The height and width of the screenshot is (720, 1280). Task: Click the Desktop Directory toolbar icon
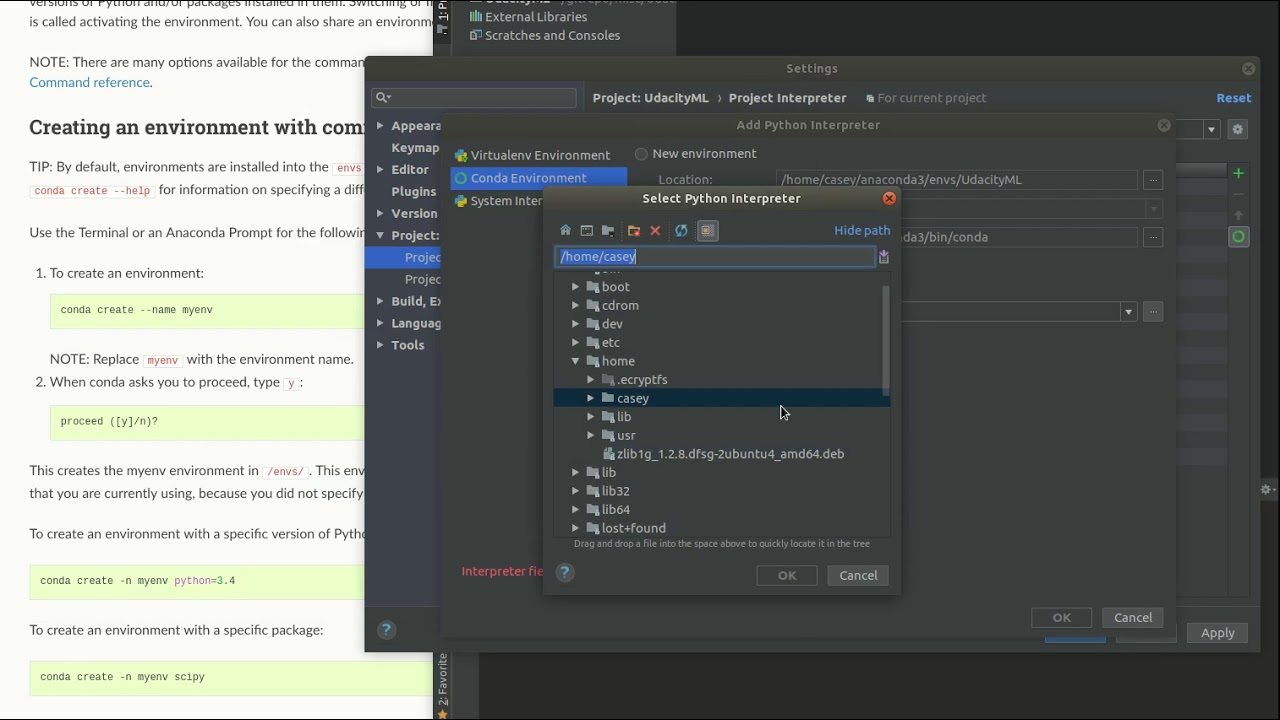pyautogui.click(x=587, y=231)
